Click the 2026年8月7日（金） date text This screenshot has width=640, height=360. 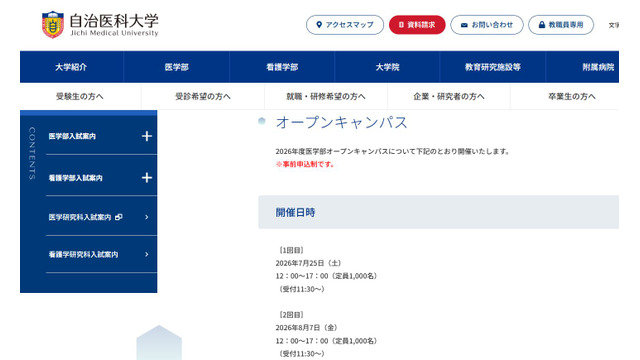(x=307, y=328)
